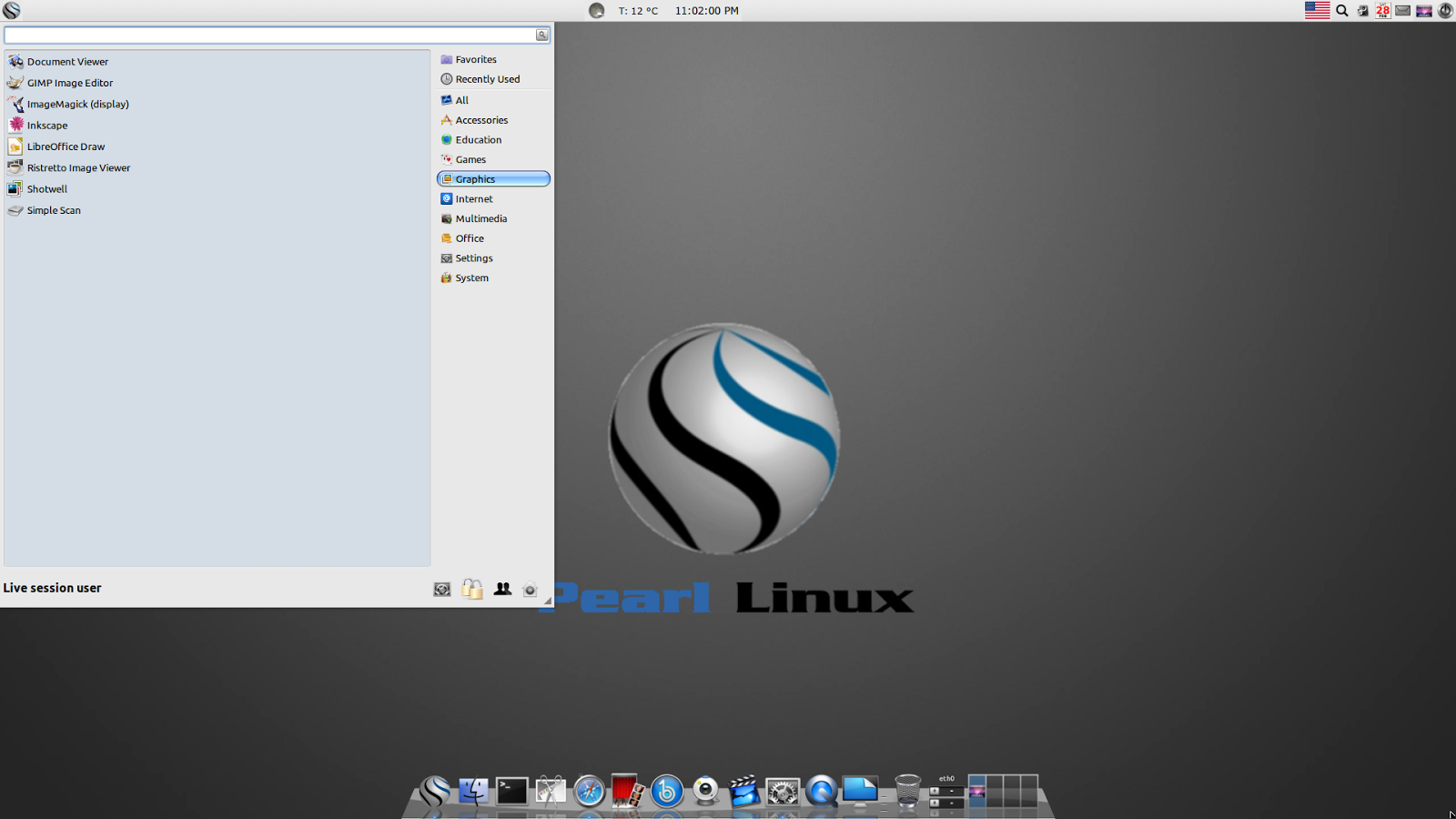Click the Pearl sphere icon in the dock

[434, 791]
